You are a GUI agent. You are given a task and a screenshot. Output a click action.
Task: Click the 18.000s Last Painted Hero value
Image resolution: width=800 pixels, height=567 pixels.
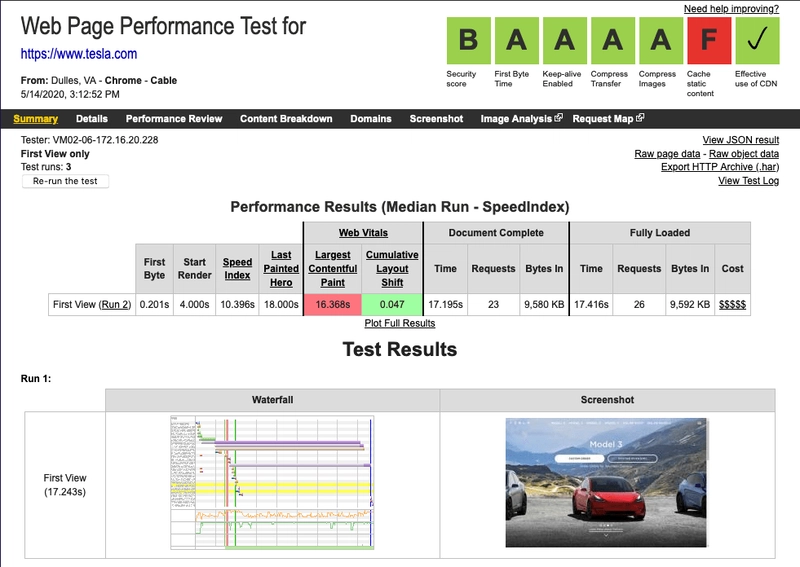click(x=281, y=305)
